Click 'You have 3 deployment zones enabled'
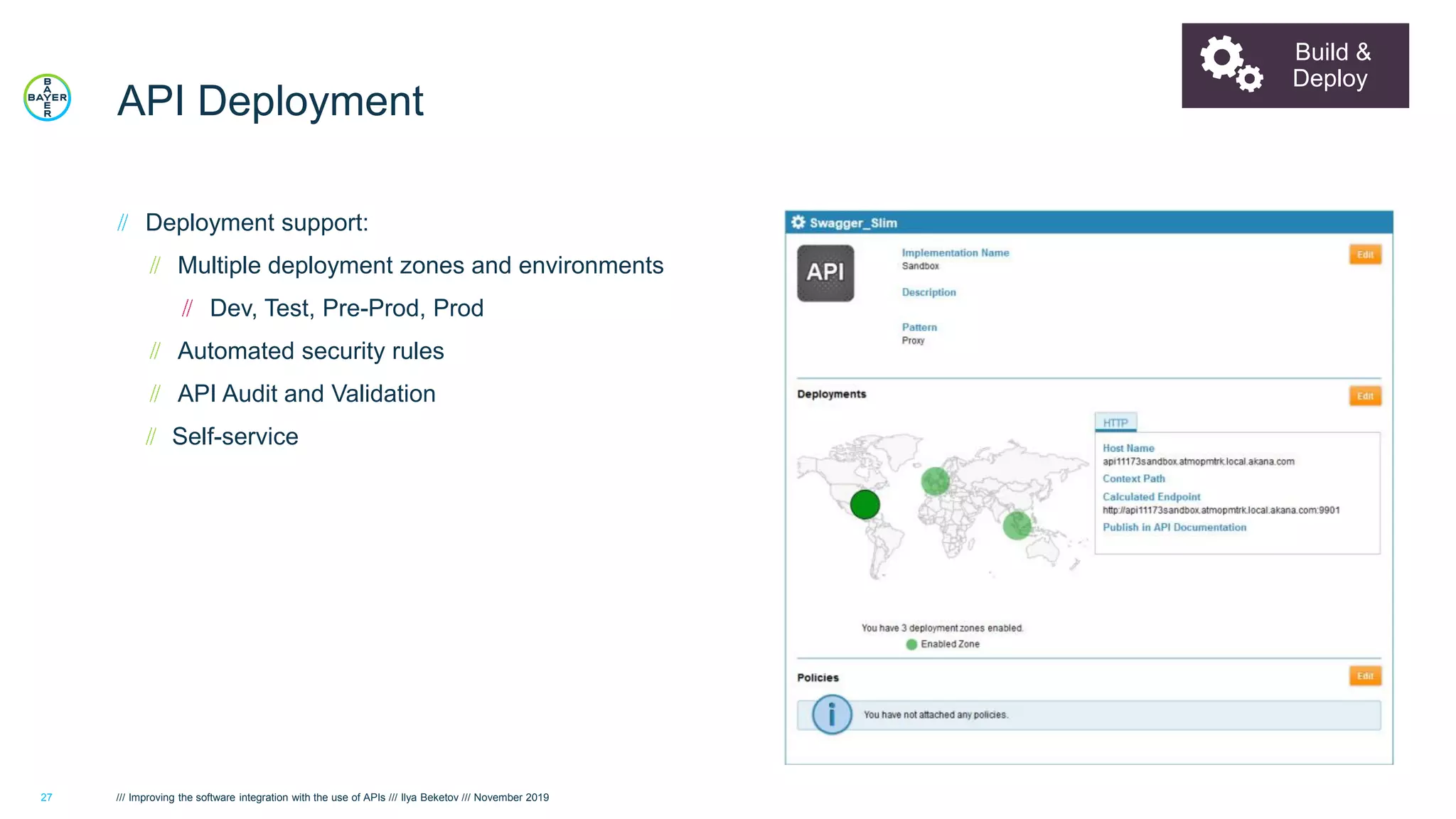This screenshot has width=1456, height=819. [942, 628]
